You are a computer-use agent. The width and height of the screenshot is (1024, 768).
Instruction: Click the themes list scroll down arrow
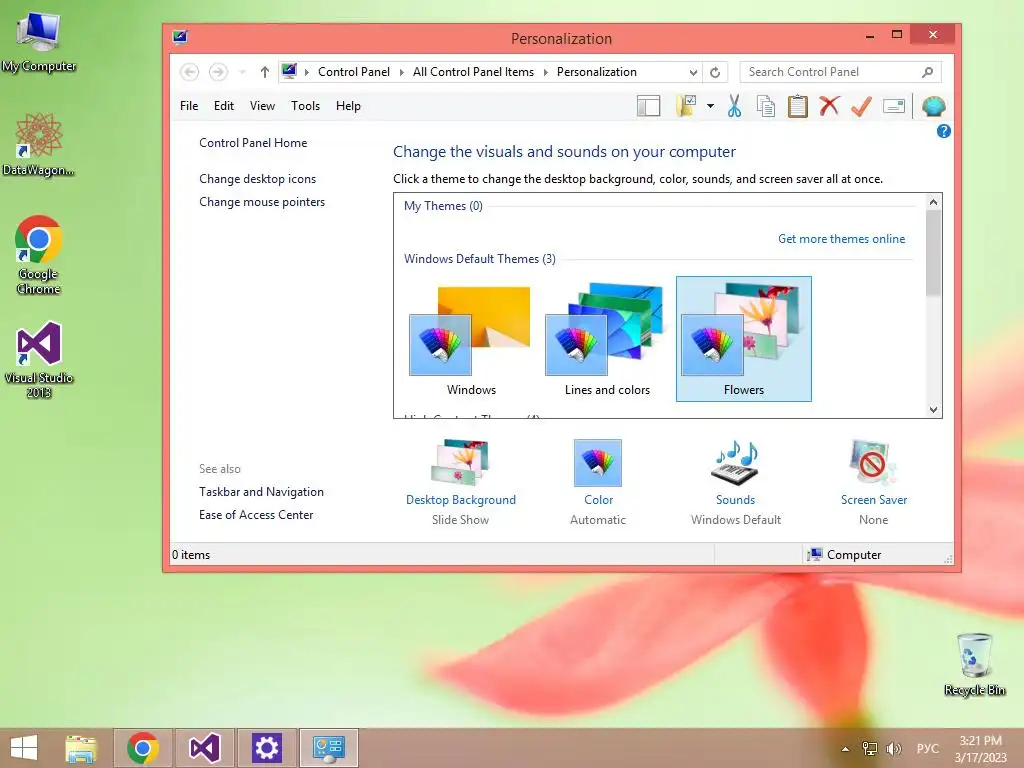pos(933,409)
